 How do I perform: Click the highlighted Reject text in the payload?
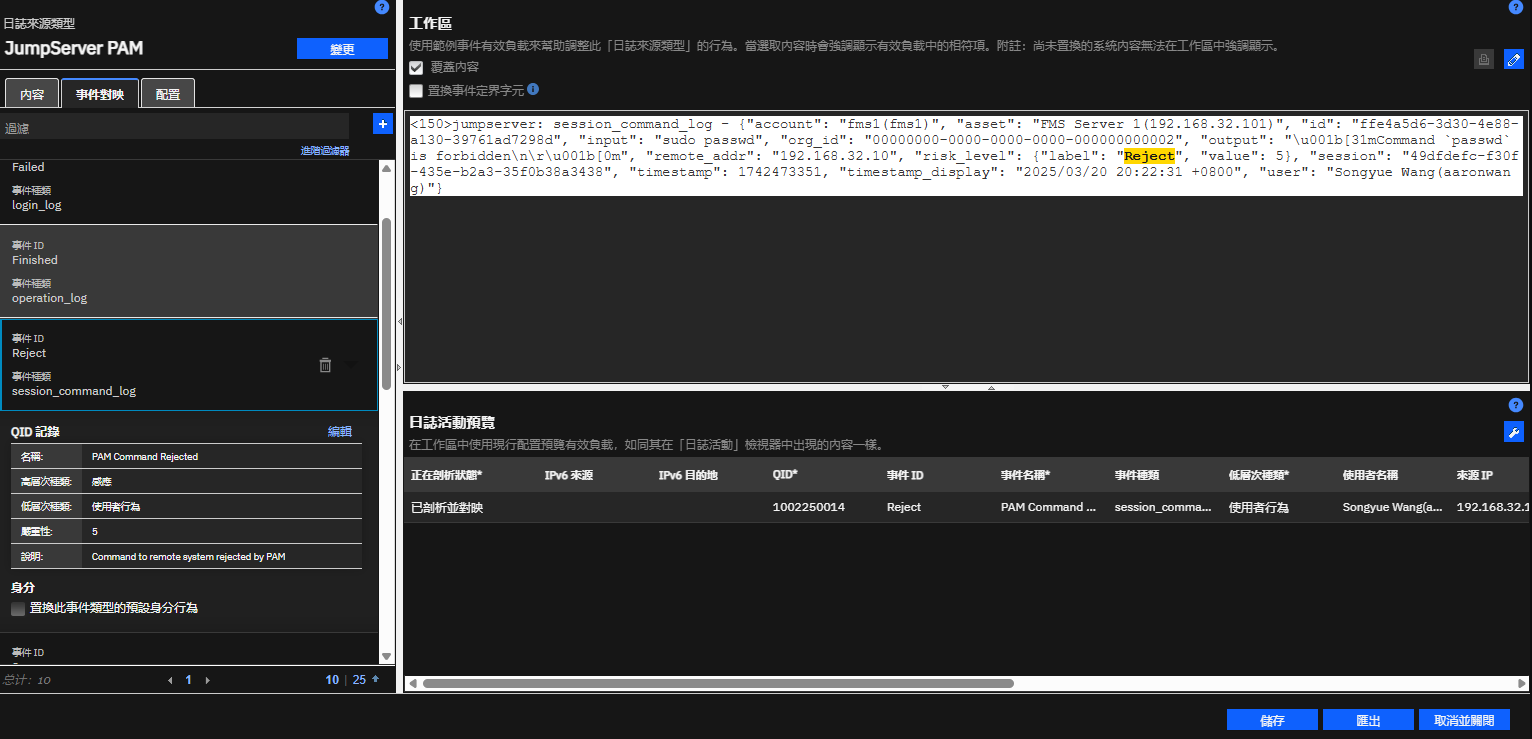tap(1149, 156)
